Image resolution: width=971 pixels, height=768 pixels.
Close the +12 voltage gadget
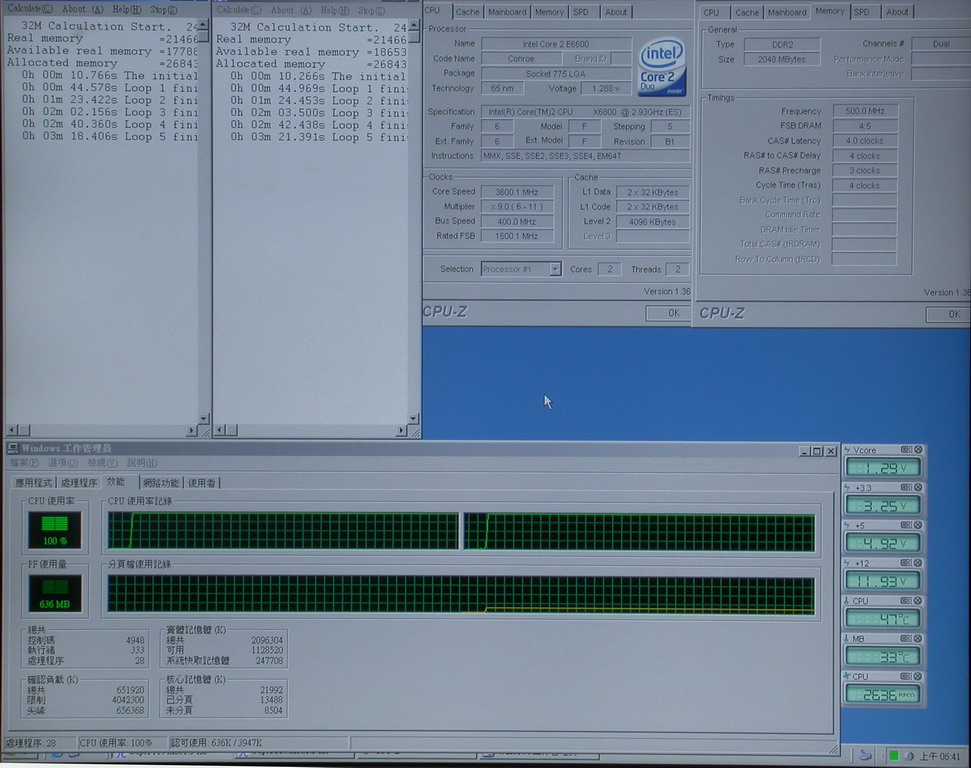click(918, 563)
